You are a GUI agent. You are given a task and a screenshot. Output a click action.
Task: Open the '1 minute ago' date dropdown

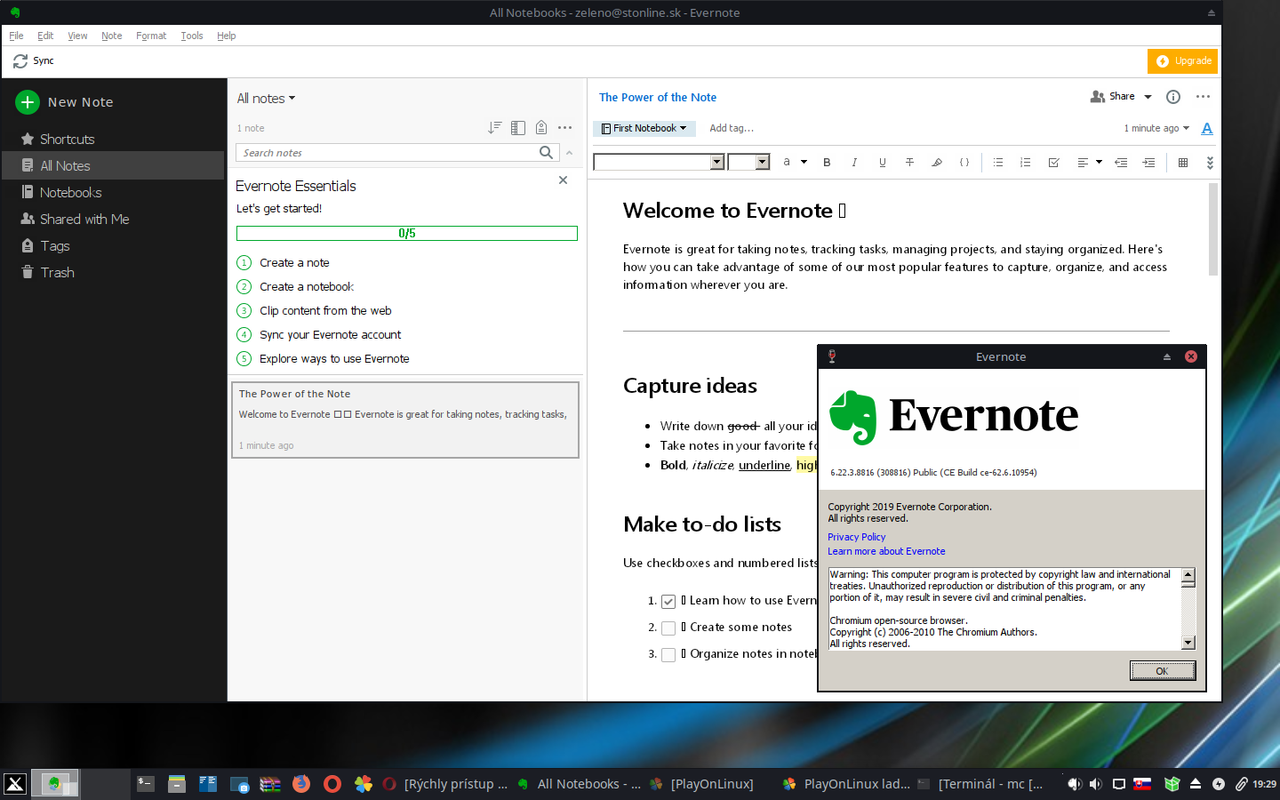(1157, 128)
